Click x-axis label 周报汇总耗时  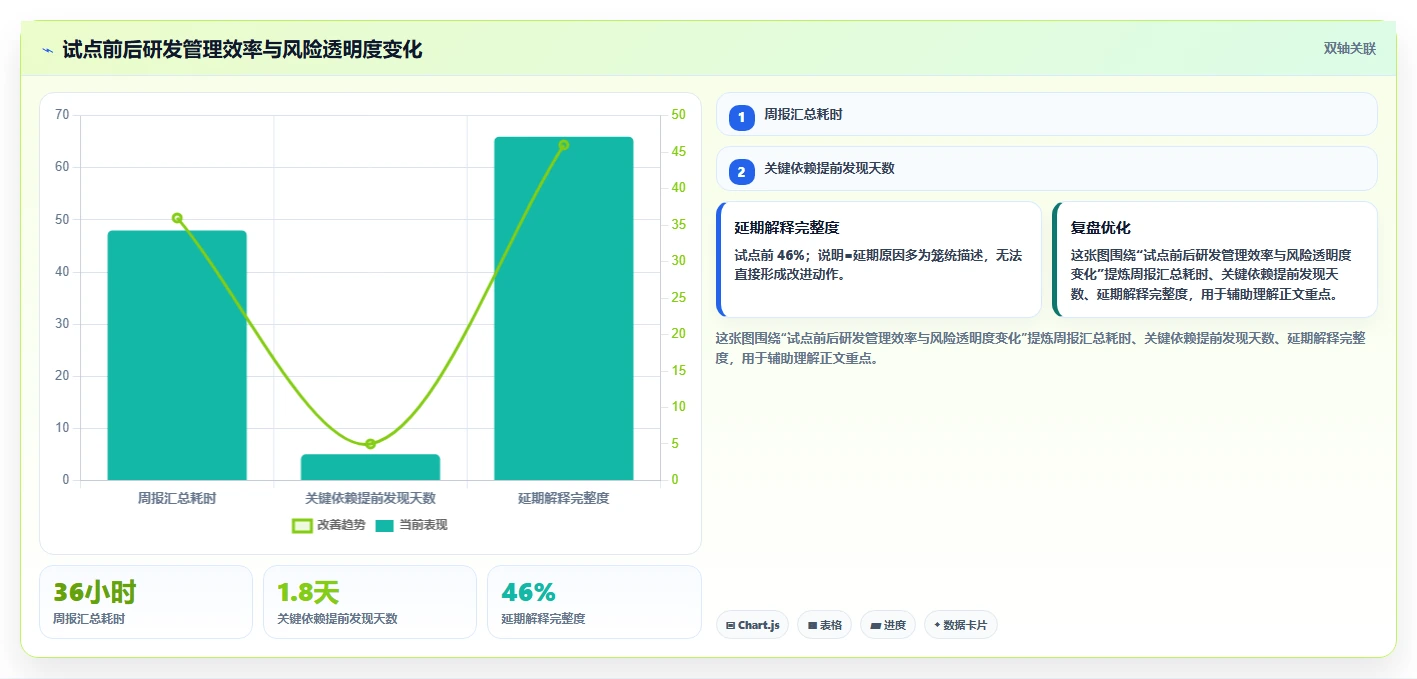click(177, 497)
